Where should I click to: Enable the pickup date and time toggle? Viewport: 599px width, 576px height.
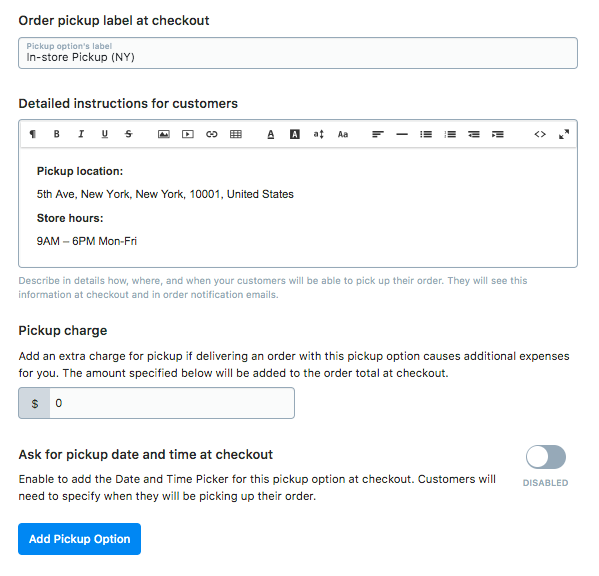coord(546,457)
